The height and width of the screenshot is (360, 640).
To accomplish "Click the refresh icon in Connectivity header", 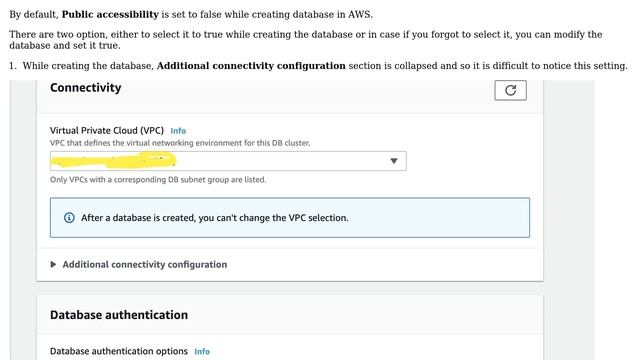I will pos(510,90).
